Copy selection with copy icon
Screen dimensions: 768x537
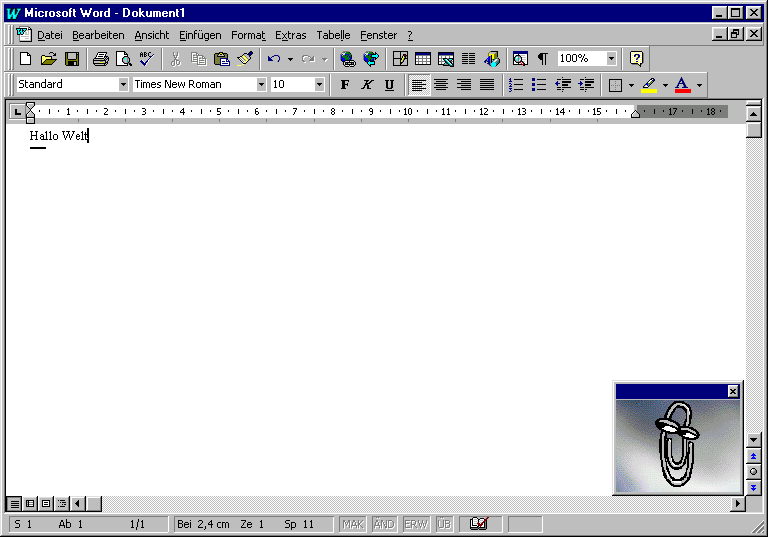click(198, 59)
